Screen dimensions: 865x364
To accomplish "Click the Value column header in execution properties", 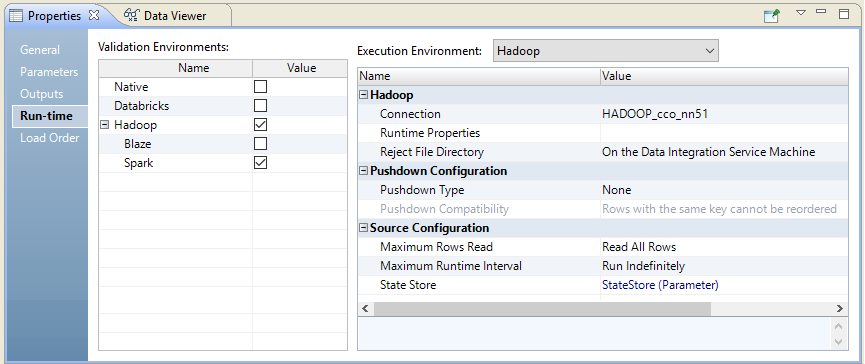I will pos(724,76).
